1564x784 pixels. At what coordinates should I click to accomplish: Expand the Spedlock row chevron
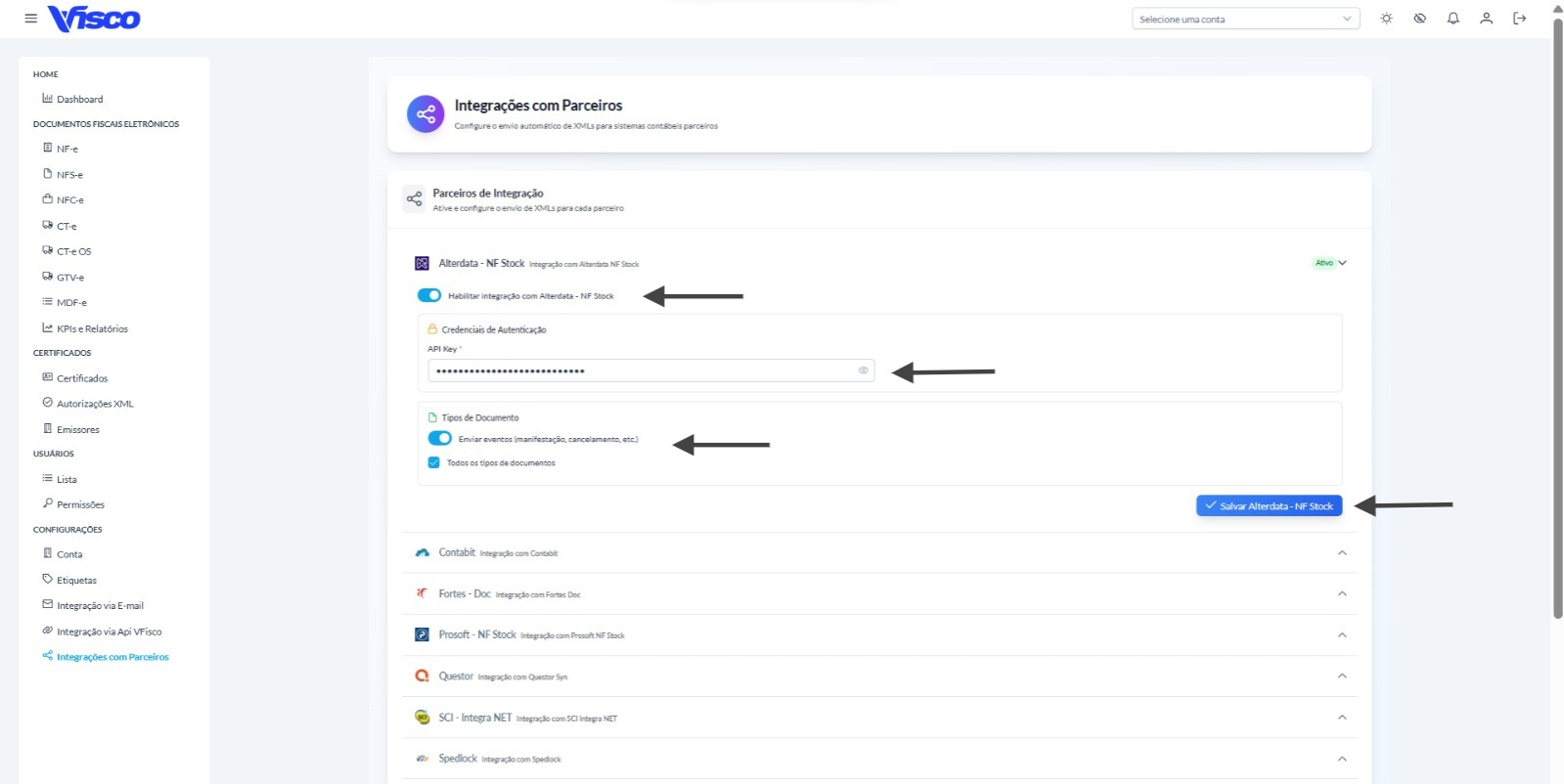point(1342,759)
